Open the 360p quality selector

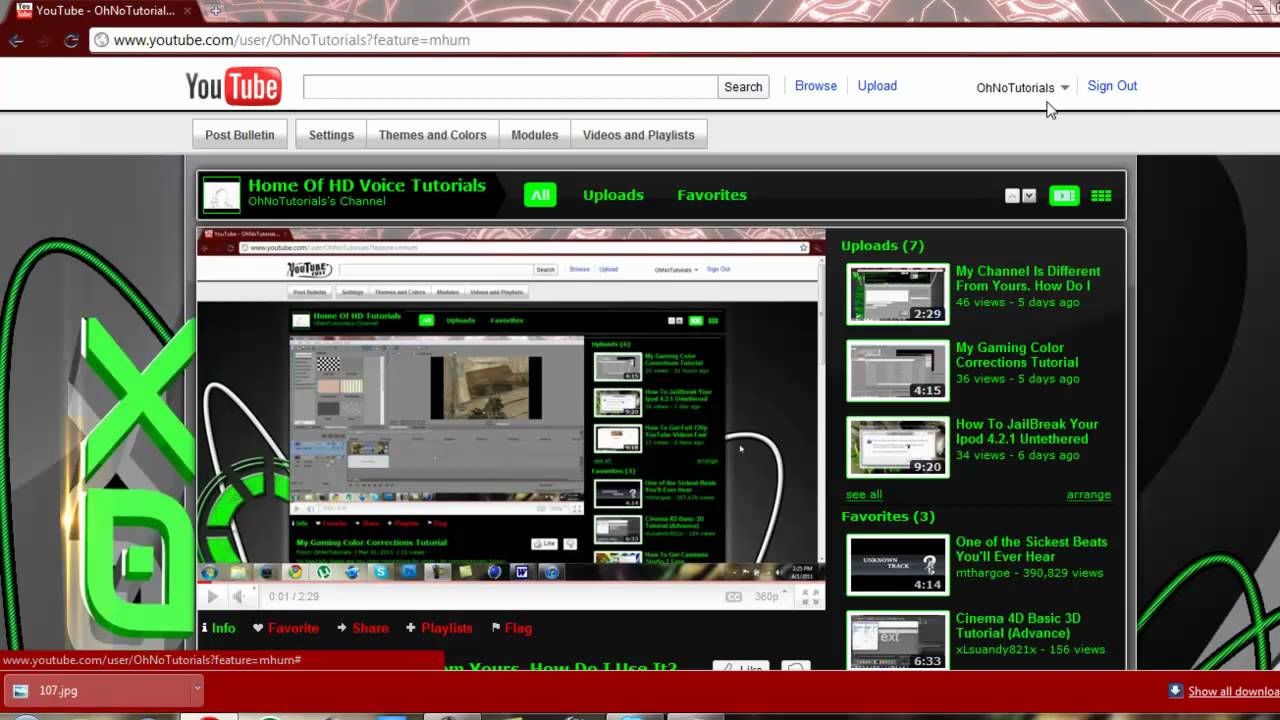click(x=768, y=596)
